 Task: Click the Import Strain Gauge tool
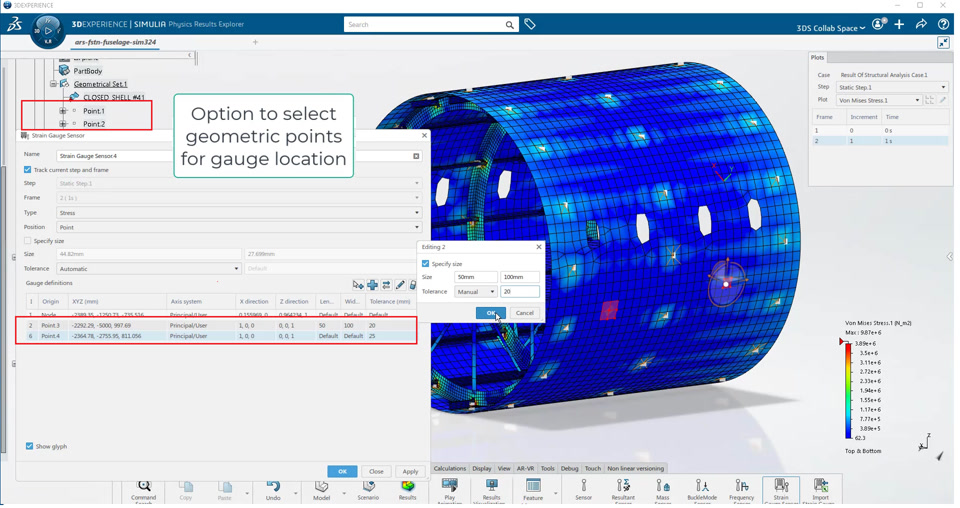coord(820,490)
